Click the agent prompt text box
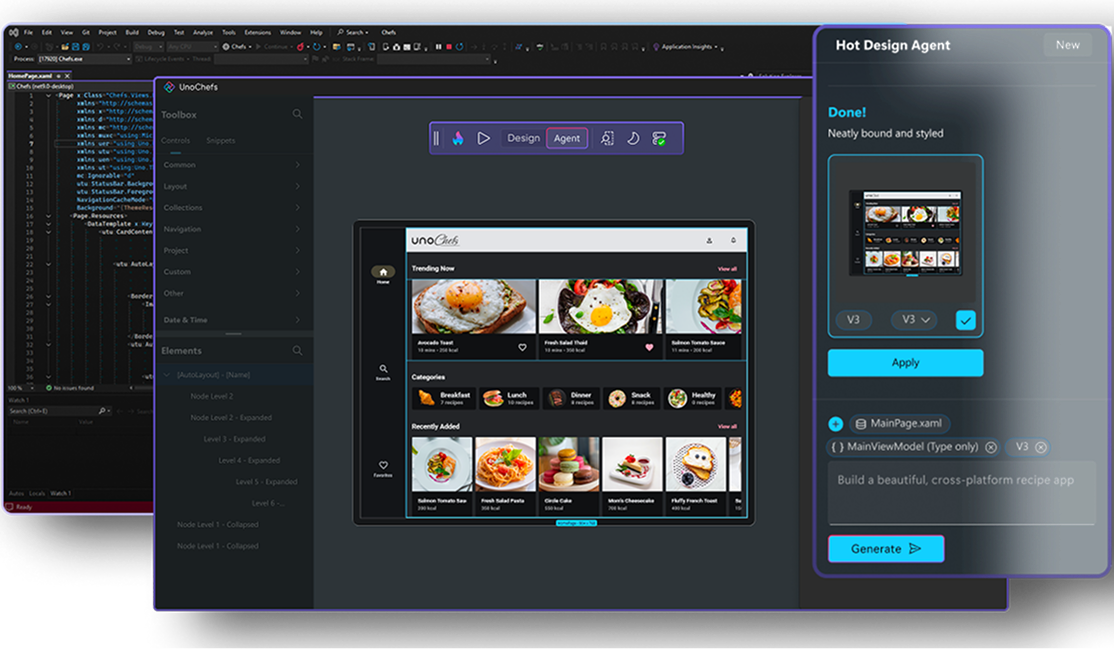This screenshot has width=1114, height=654. coord(961,492)
